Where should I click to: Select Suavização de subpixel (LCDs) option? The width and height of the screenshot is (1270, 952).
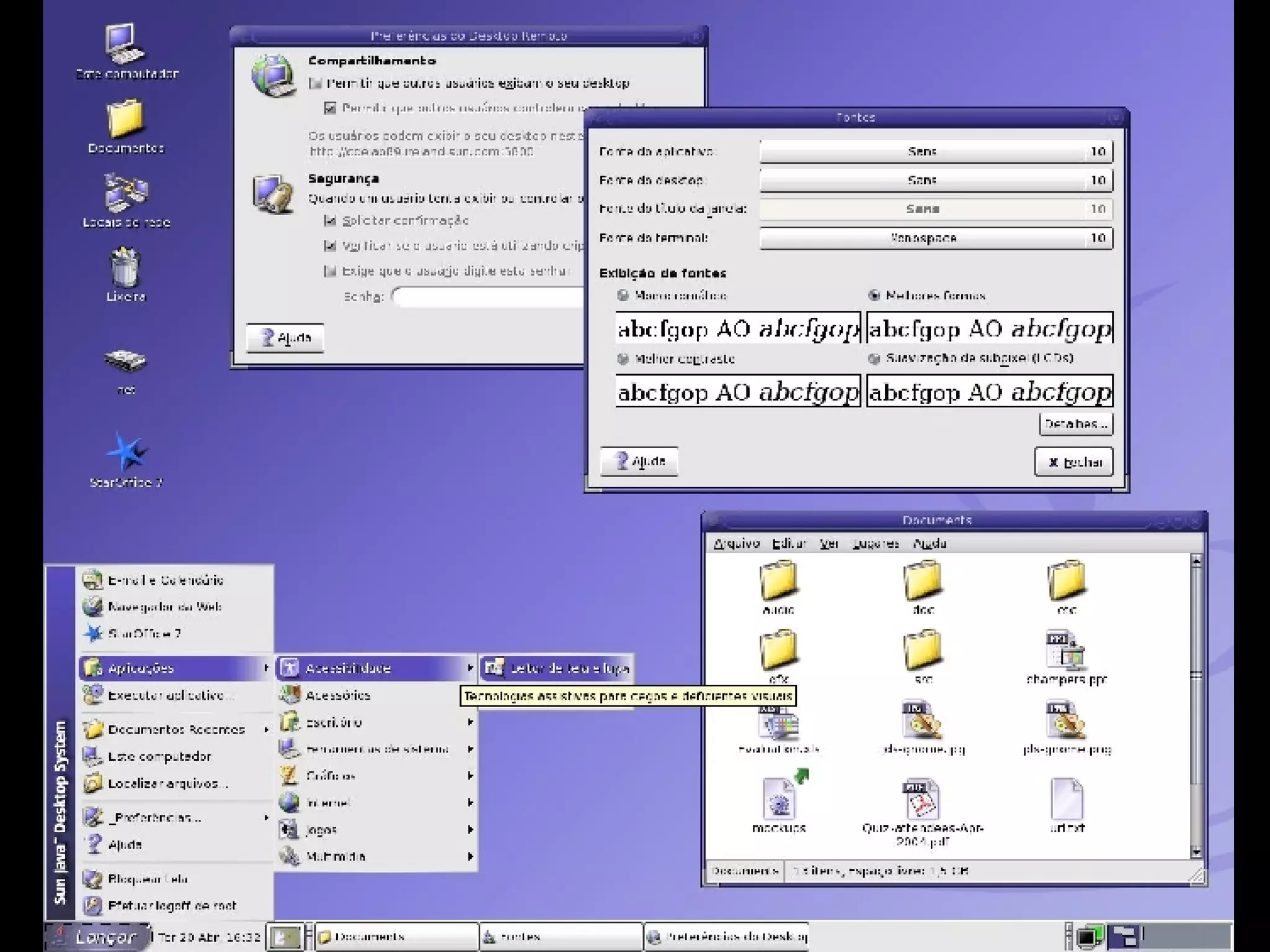click(874, 358)
